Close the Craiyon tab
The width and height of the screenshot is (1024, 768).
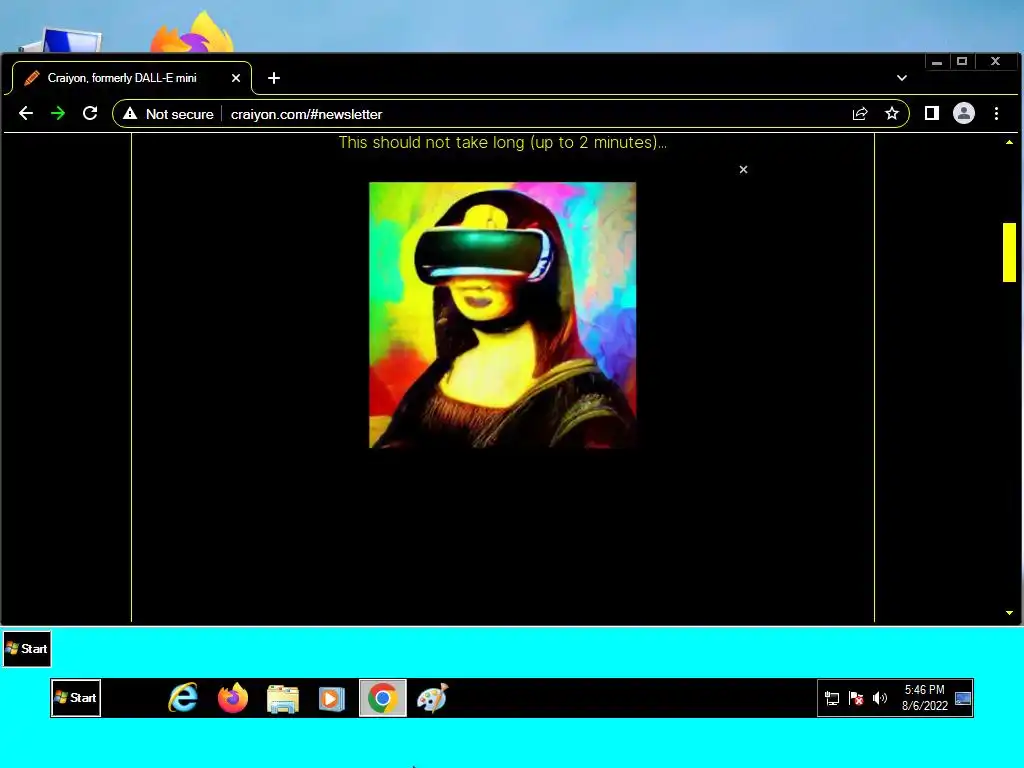[x=236, y=78]
